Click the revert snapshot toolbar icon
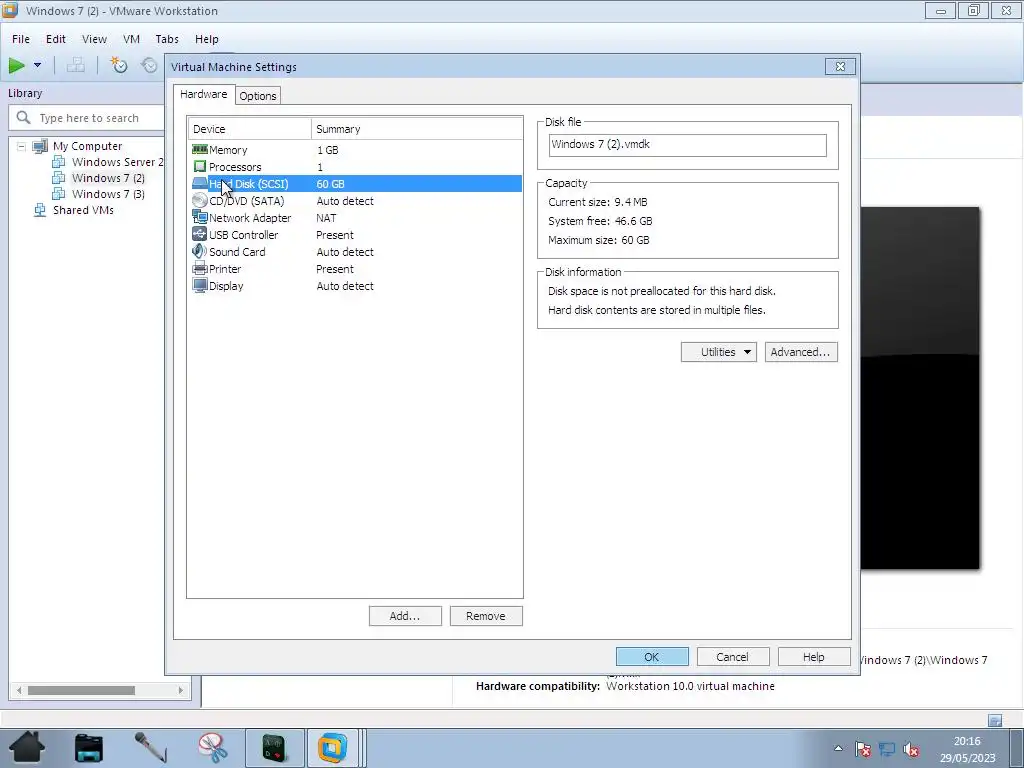1024x768 pixels. [x=150, y=65]
